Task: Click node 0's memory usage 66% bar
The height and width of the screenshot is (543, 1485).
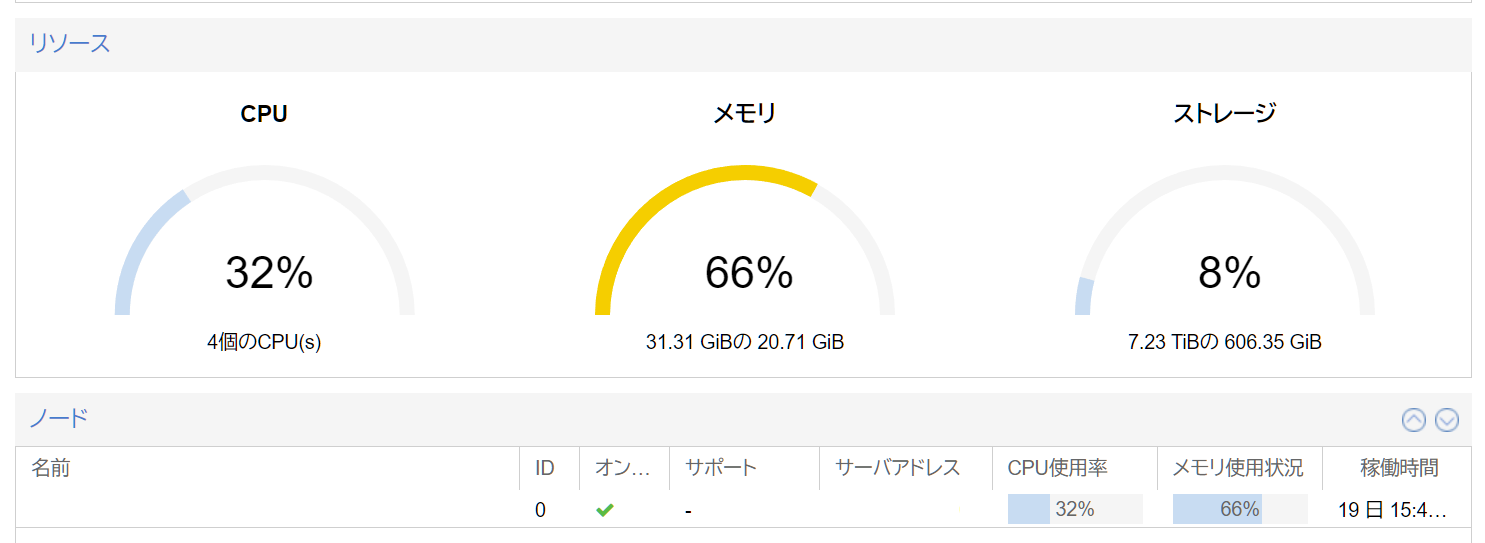Action: [1239, 509]
